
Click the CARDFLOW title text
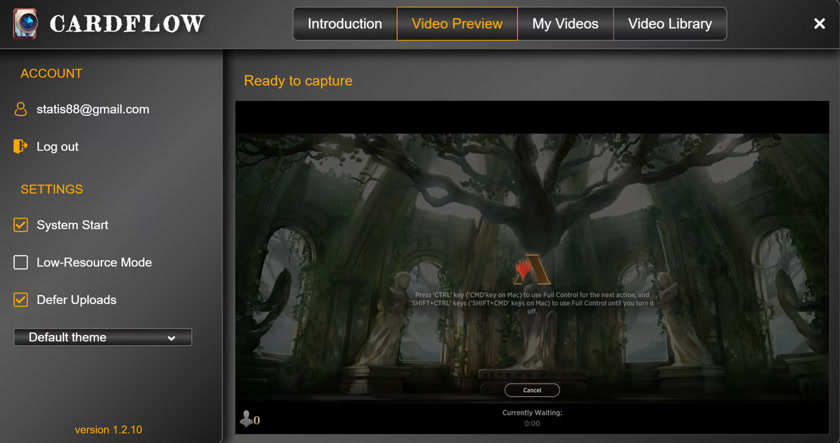tap(127, 24)
